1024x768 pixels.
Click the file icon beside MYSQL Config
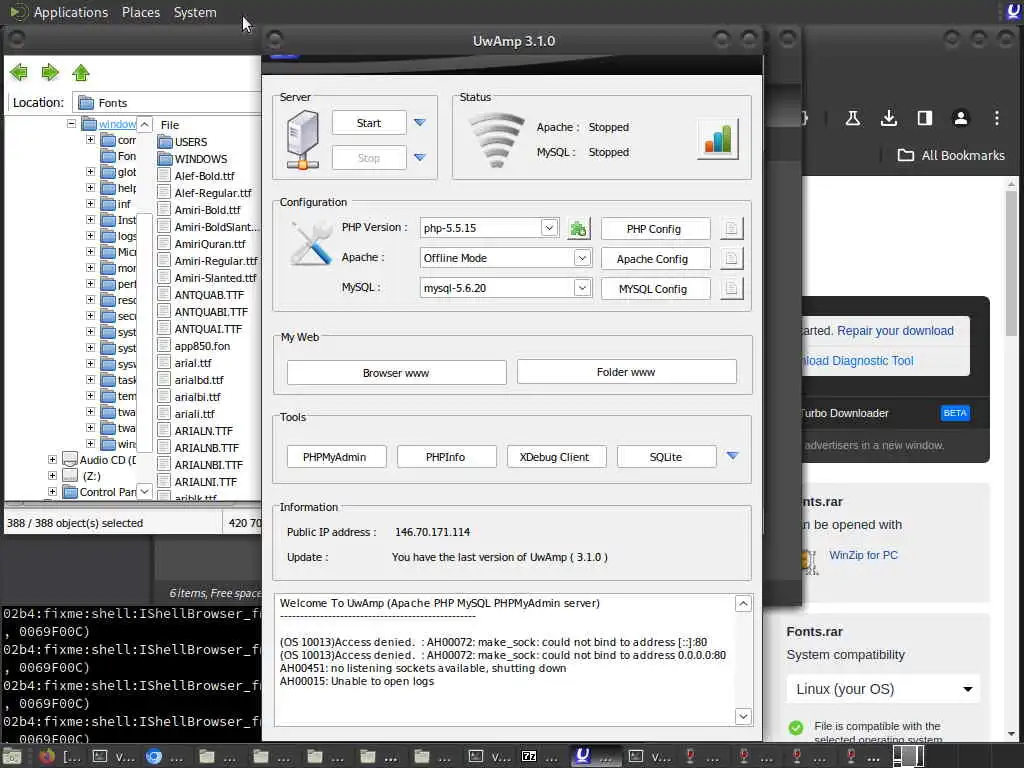click(731, 289)
